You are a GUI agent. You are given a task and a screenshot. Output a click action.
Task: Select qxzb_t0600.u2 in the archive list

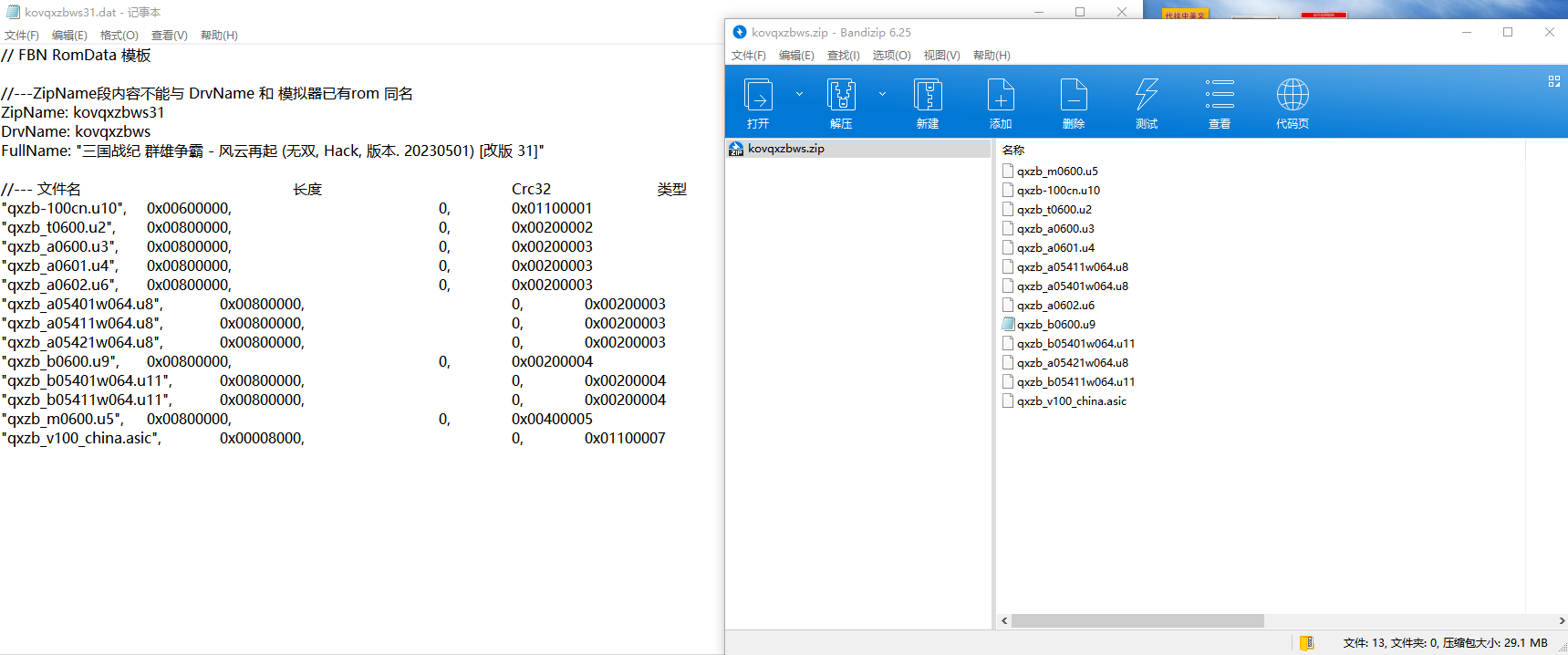coord(1054,209)
